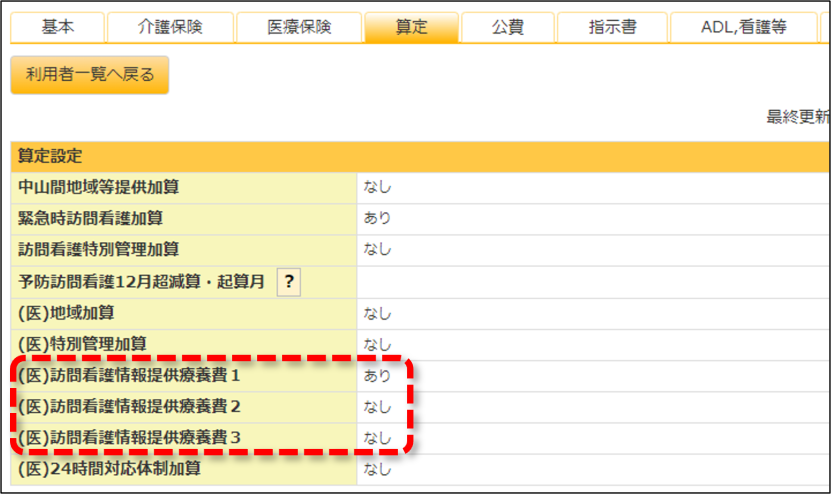Open the 指示書 tab
This screenshot has width=831, height=494.
(612, 27)
